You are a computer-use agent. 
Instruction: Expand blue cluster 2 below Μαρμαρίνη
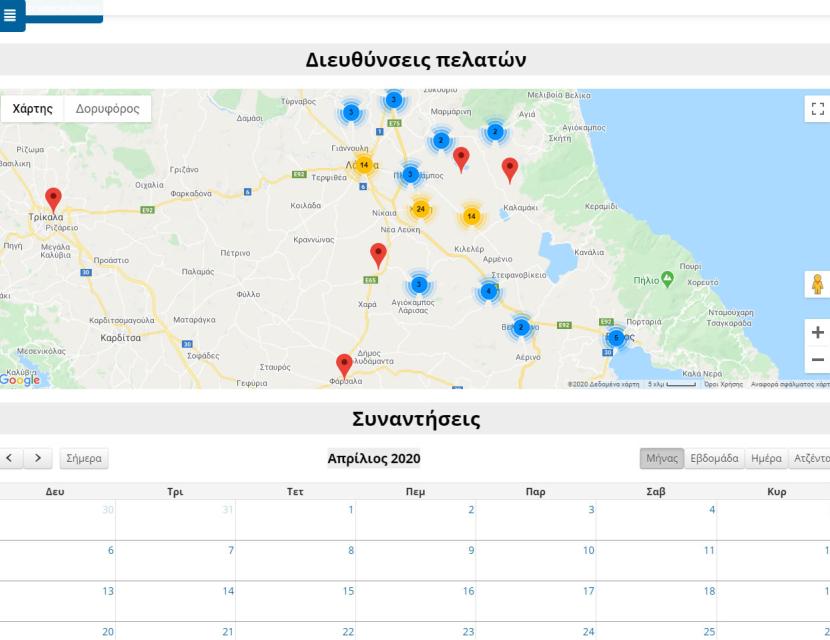(x=441, y=140)
